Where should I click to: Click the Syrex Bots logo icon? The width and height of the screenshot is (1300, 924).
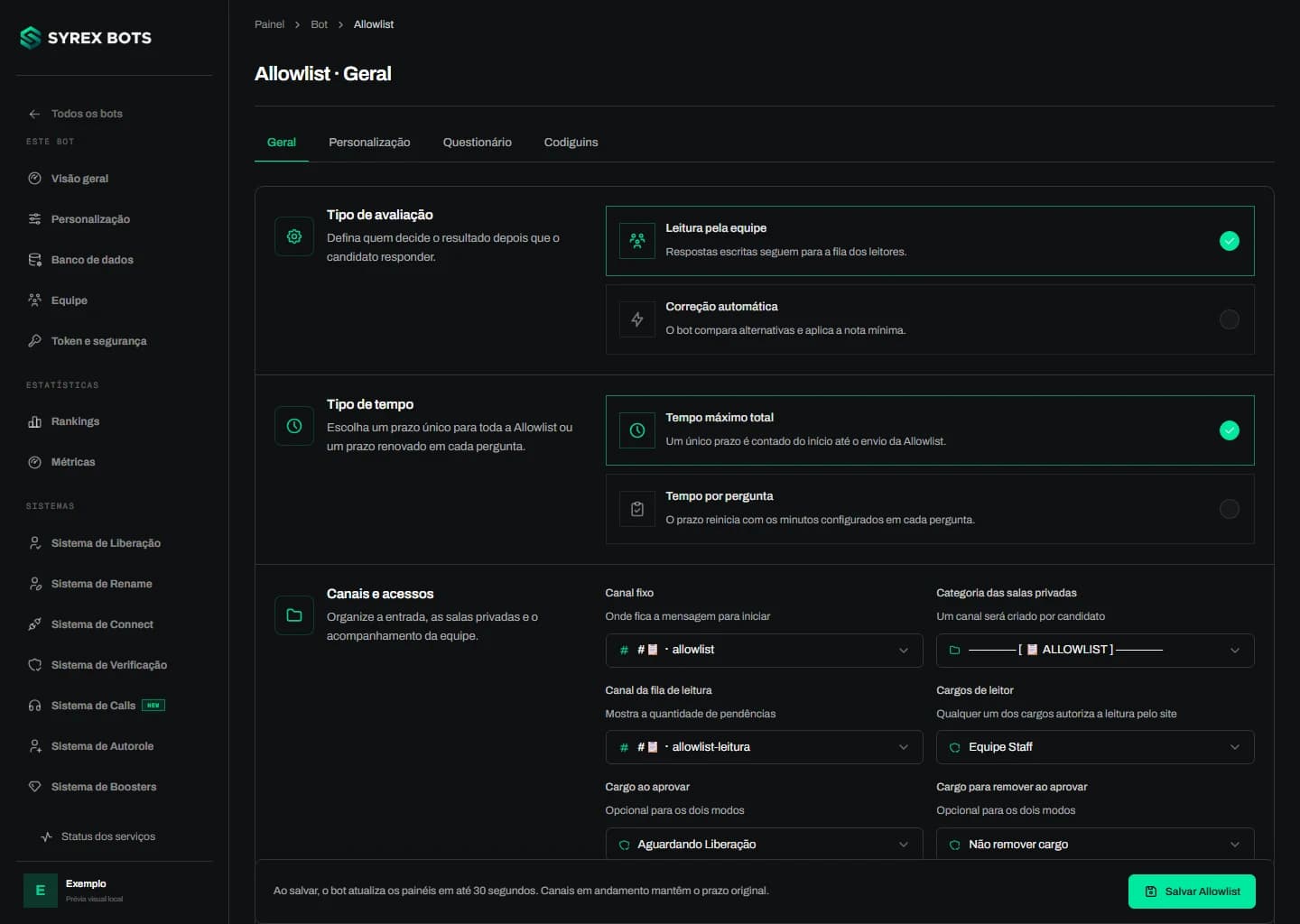(31, 38)
